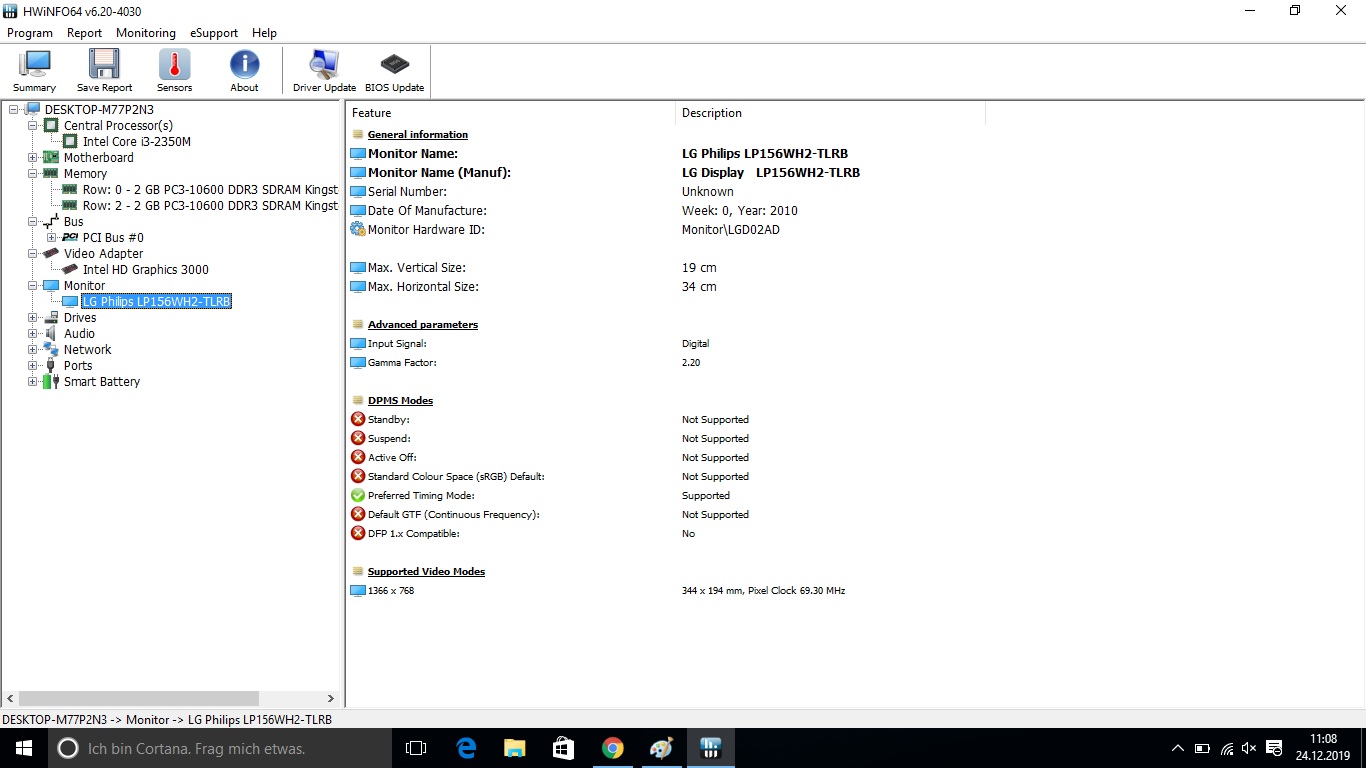1366x768 pixels.
Task: Launch BIOS Update from toolbar
Action: tap(394, 71)
